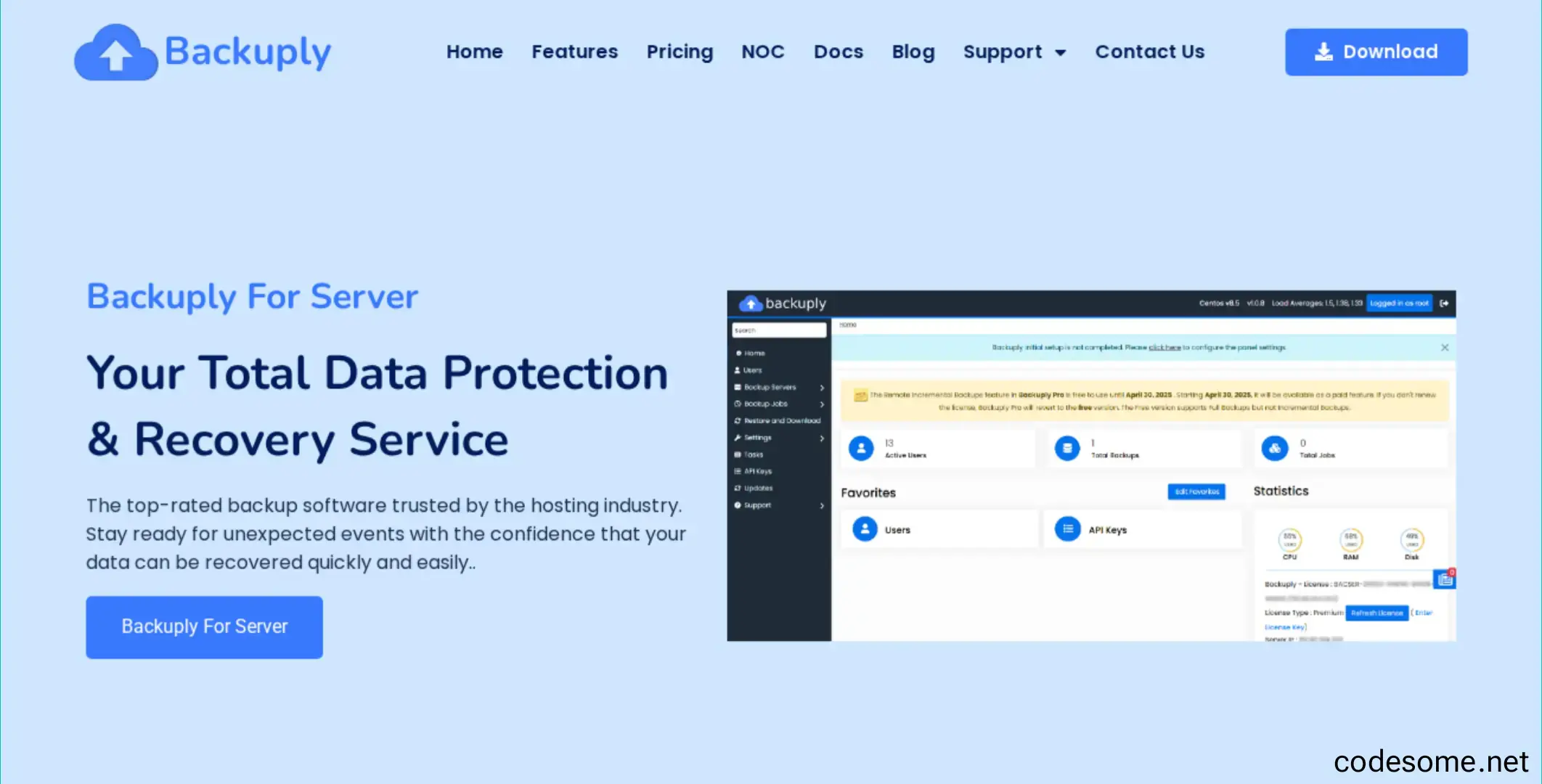Screen dimensions: 1542x784
Task: Click the Total Backups database icon
Action: [1067, 449]
